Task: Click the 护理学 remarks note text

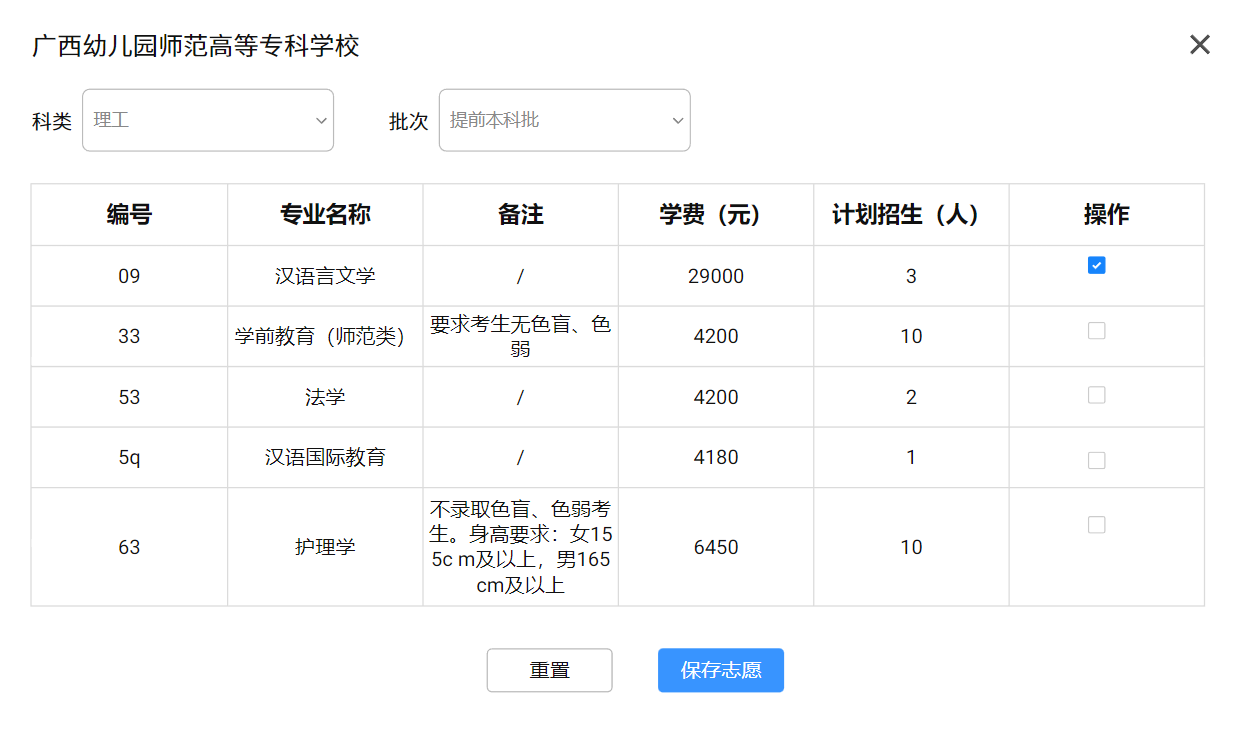Action: (520, 547)
